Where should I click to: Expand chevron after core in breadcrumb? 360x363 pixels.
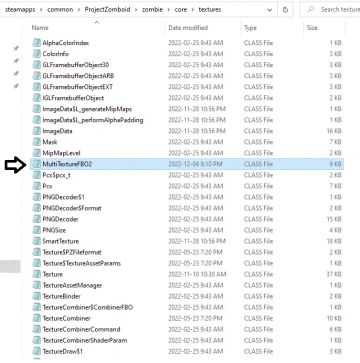coord(193,10)
